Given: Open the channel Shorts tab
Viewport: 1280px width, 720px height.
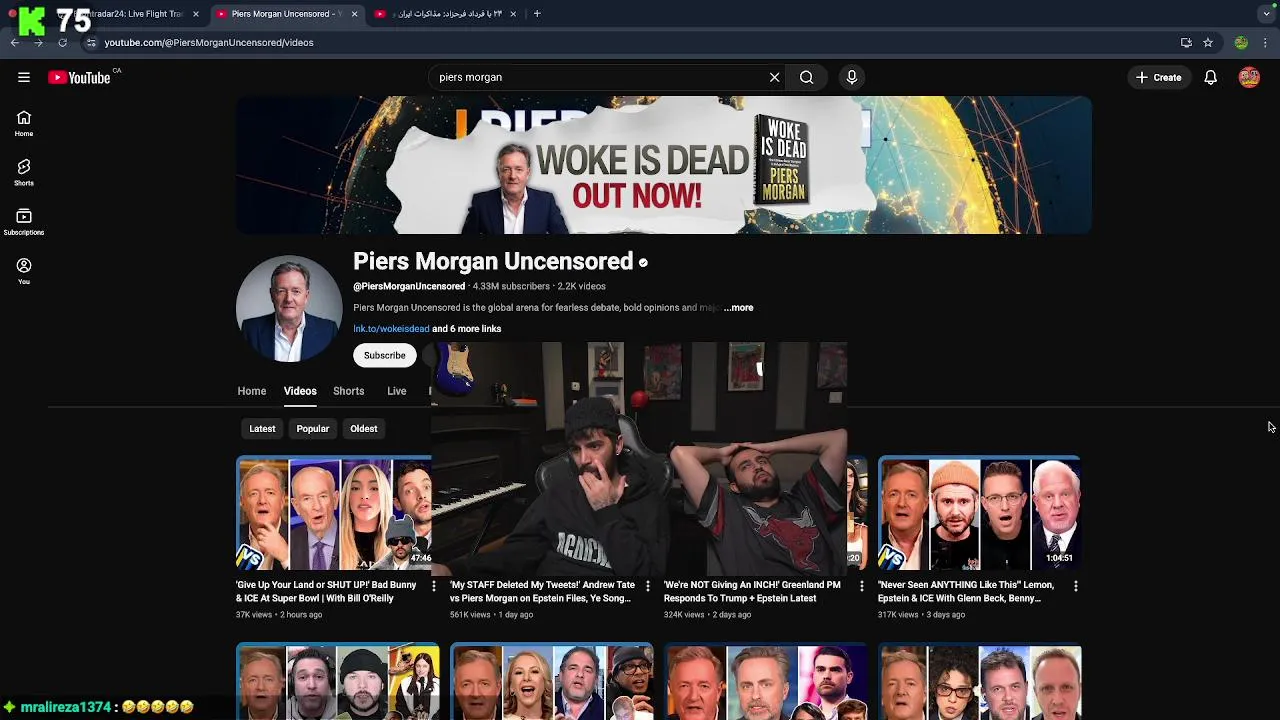Looking at the screenshot, I should [349, 391].
